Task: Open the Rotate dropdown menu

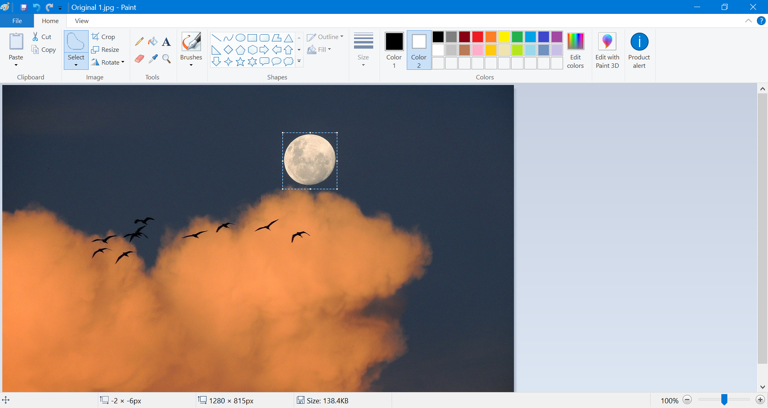Action: pos(108,62)
